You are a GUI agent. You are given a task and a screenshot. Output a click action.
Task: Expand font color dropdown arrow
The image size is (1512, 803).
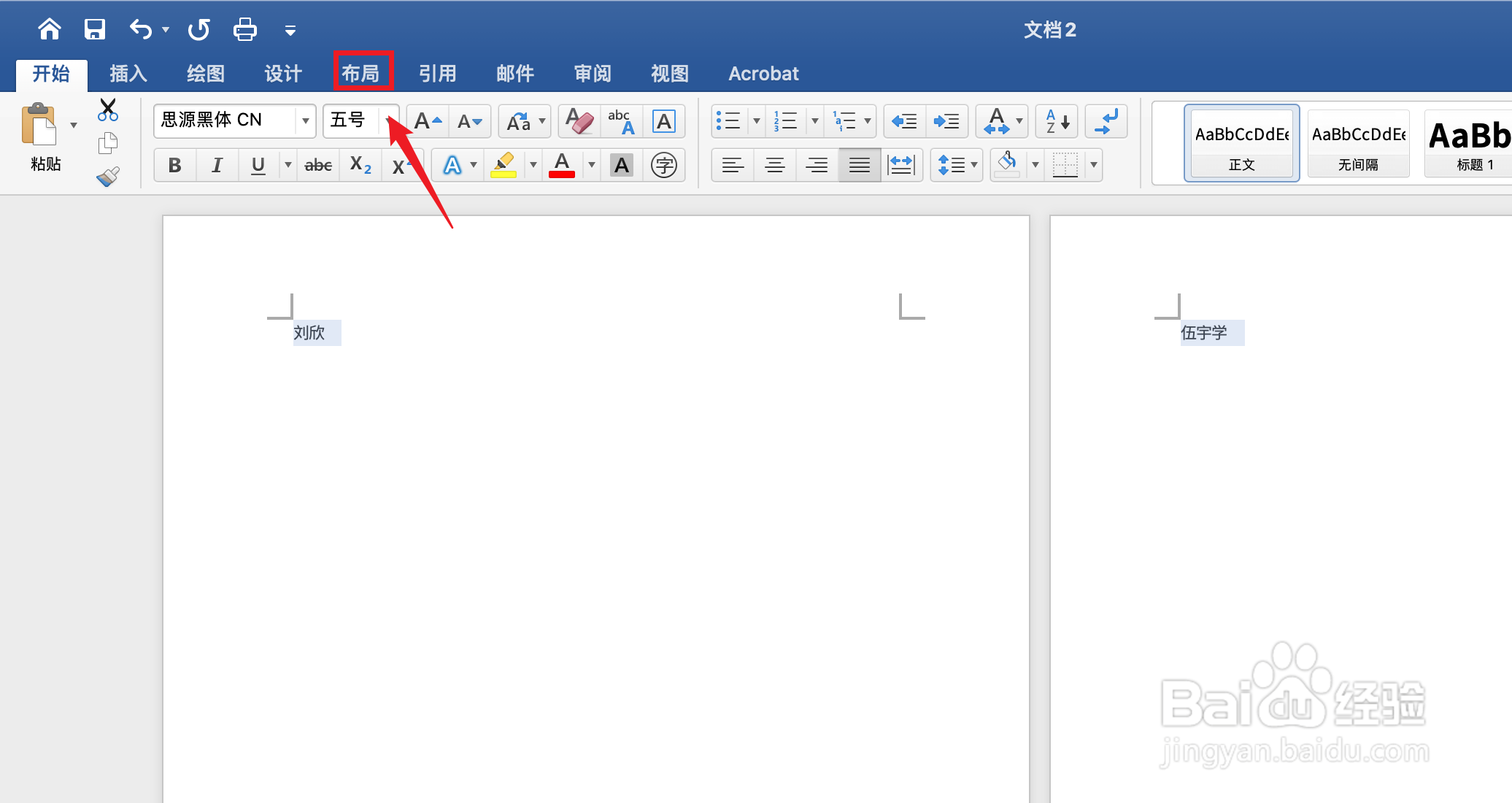pos(592,165)
